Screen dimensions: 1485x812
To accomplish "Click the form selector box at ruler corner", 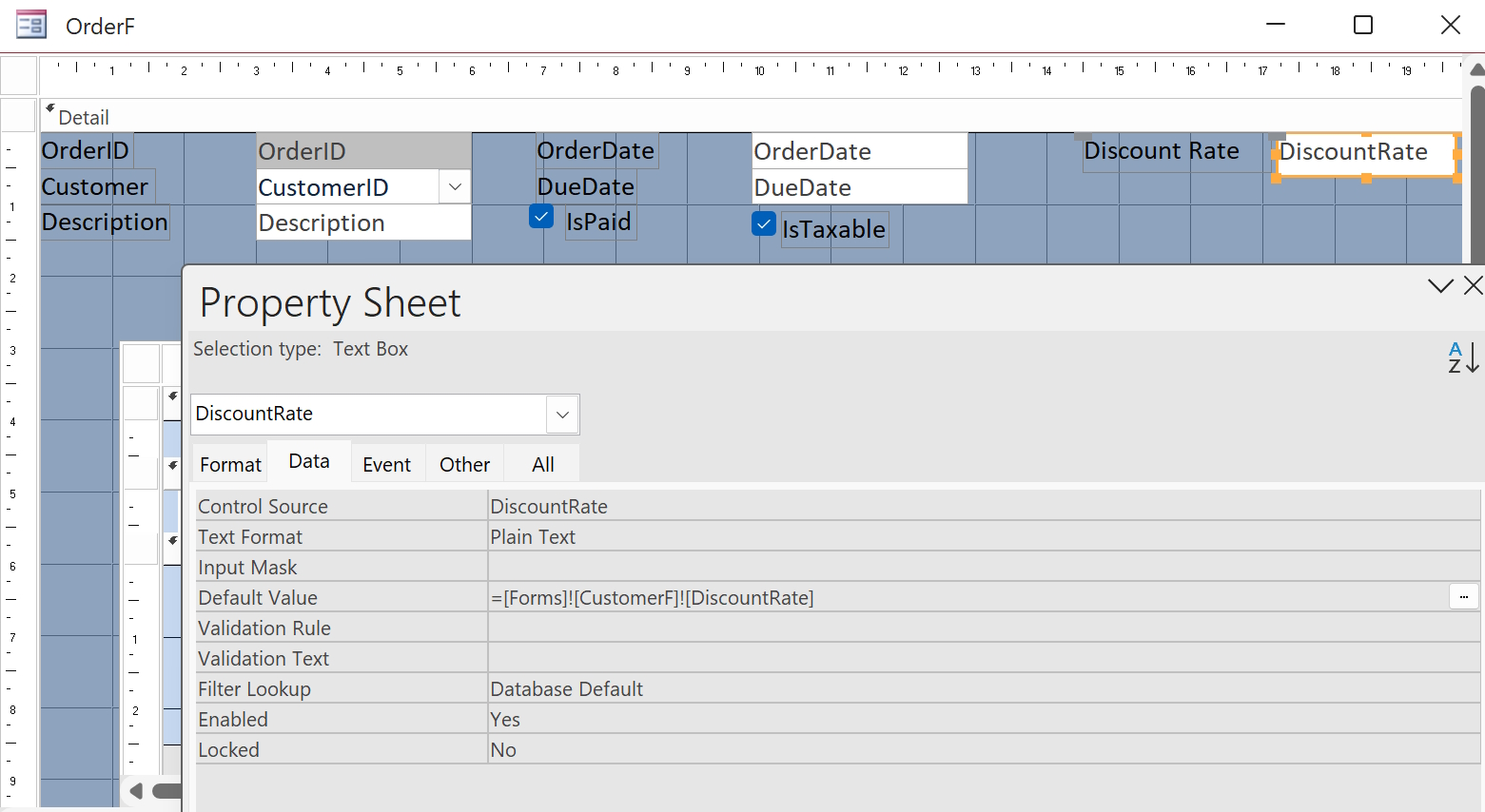I will [x=19, y=76].
